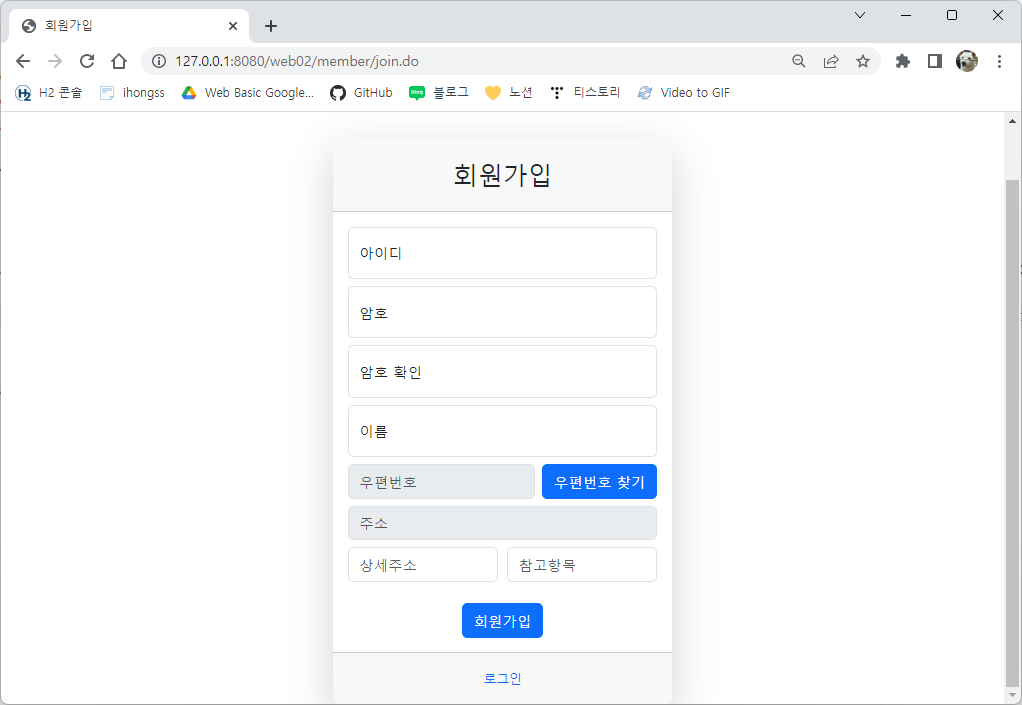Click the 우편번호 찾기 button
Screen dimensions: 1022x705
pyautogui.click(x=599, y=482)
